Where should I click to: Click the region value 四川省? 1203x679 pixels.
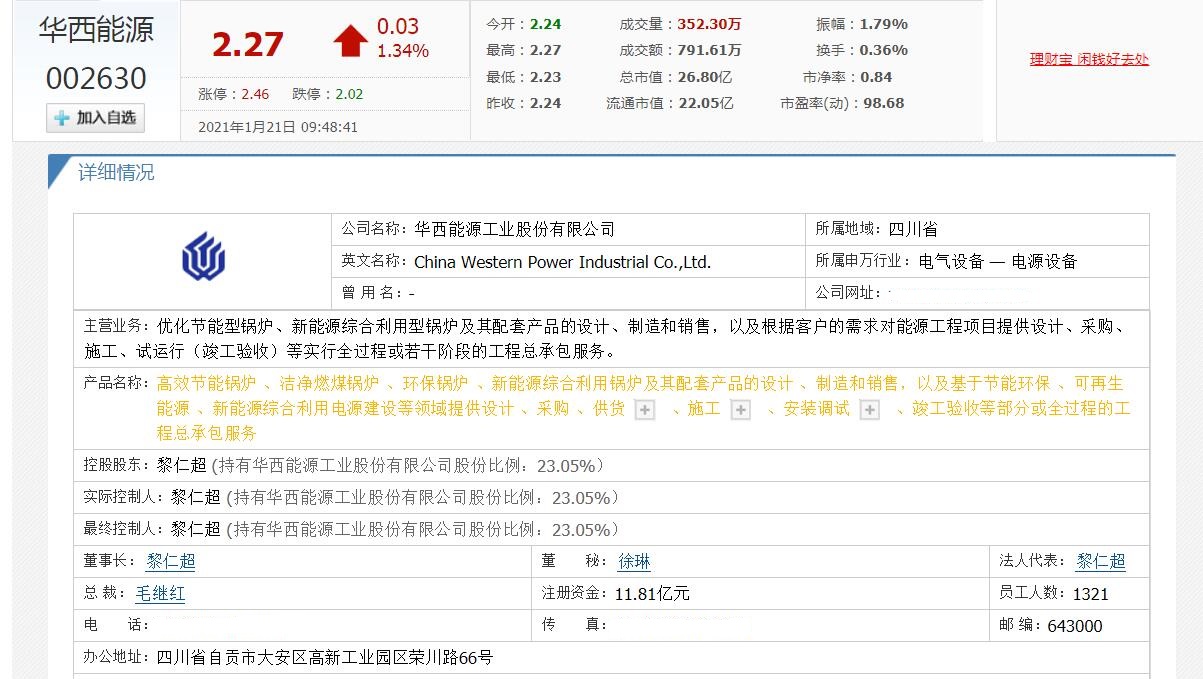point(913,229)
